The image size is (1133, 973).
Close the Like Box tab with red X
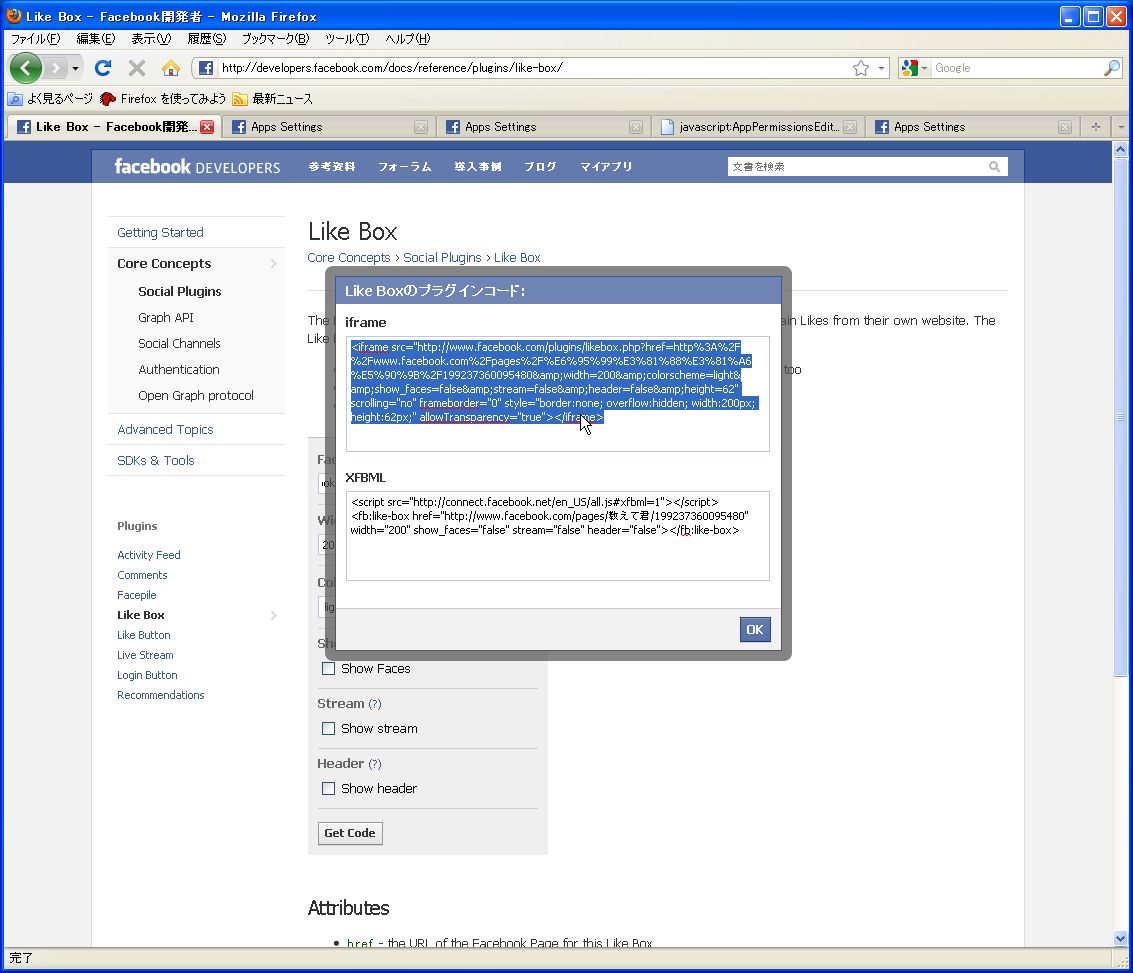coord(207,127)
